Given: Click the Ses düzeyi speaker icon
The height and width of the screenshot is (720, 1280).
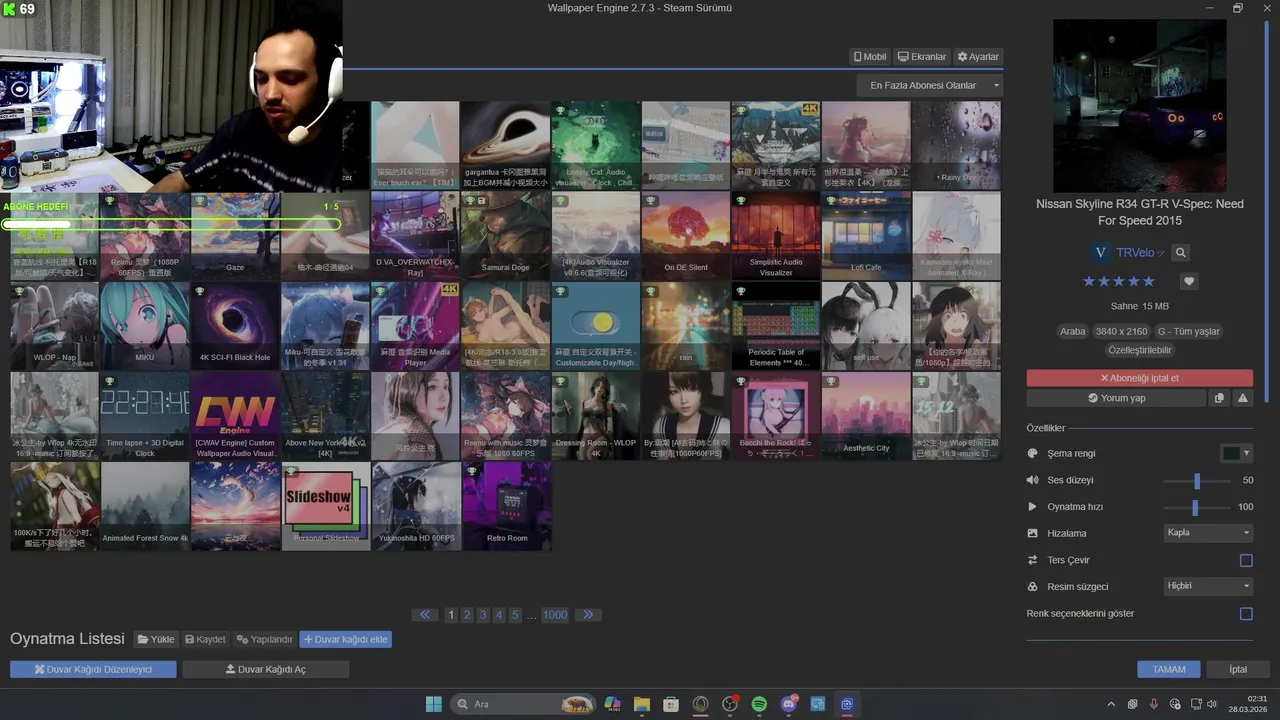Looking at the screenshot, I should click(x=1033, y=480).
